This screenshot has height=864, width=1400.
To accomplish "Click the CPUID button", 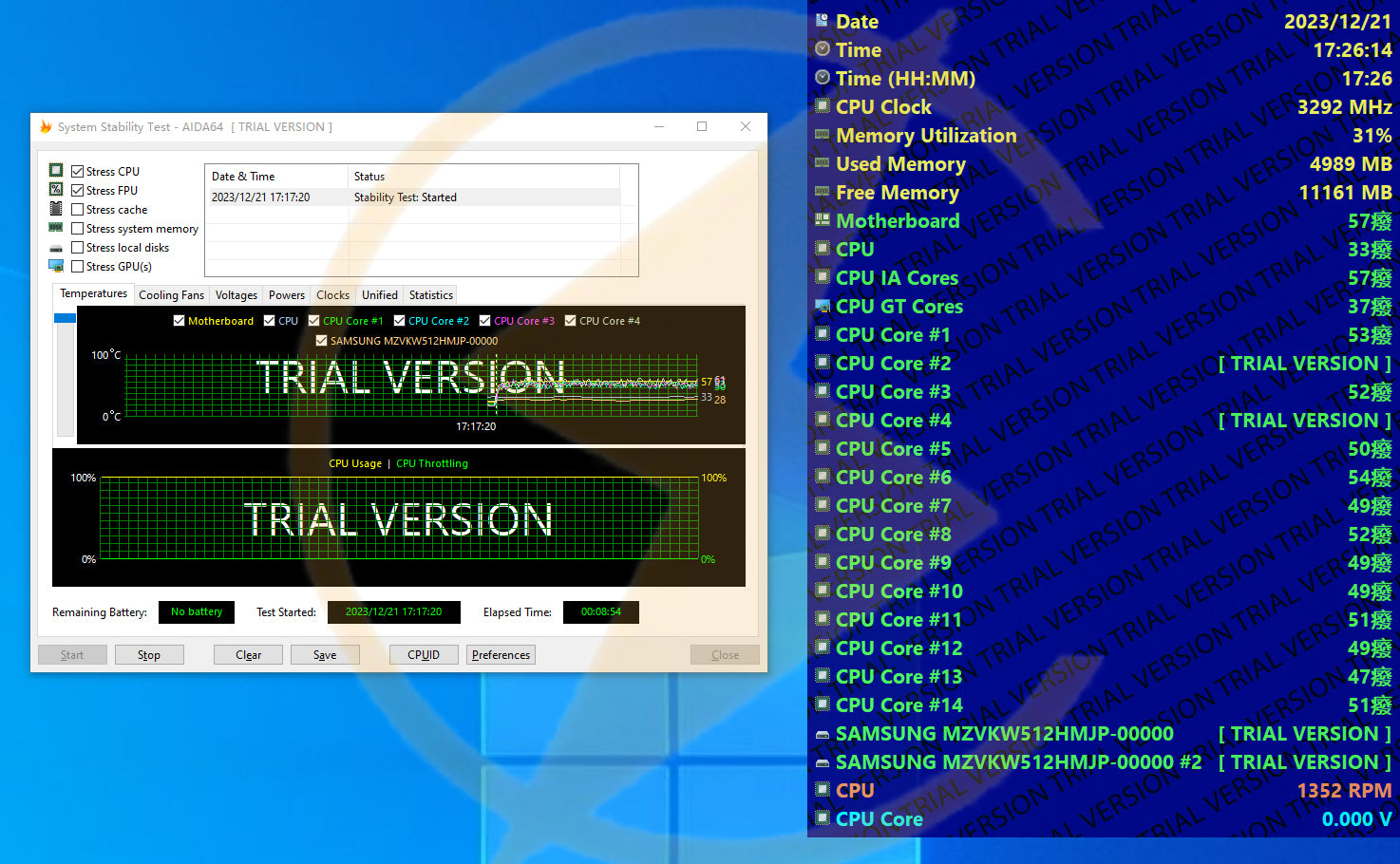I will click(424, 655).
